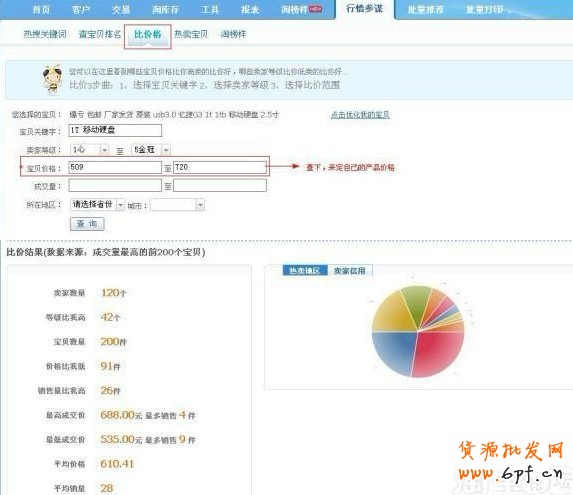The height and width of the screenshot is (495, 573).
Task: Open the 1心 seller level dropdown
Action: [90, 150]
